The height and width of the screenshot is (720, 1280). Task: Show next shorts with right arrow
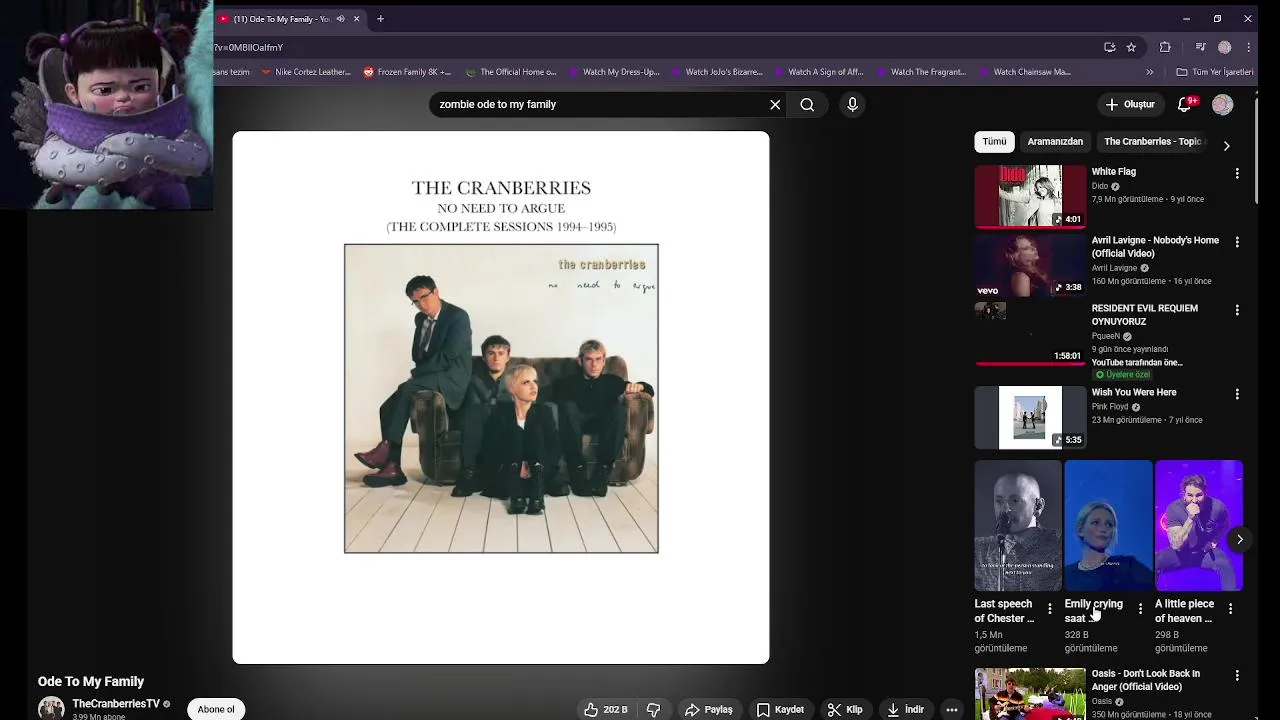1239,539
